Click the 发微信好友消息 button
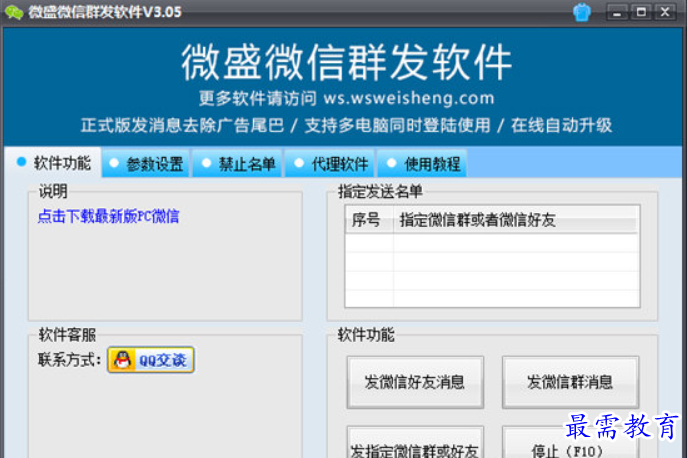The height and width of the screenshot is (458, 687). click(415, 382)
